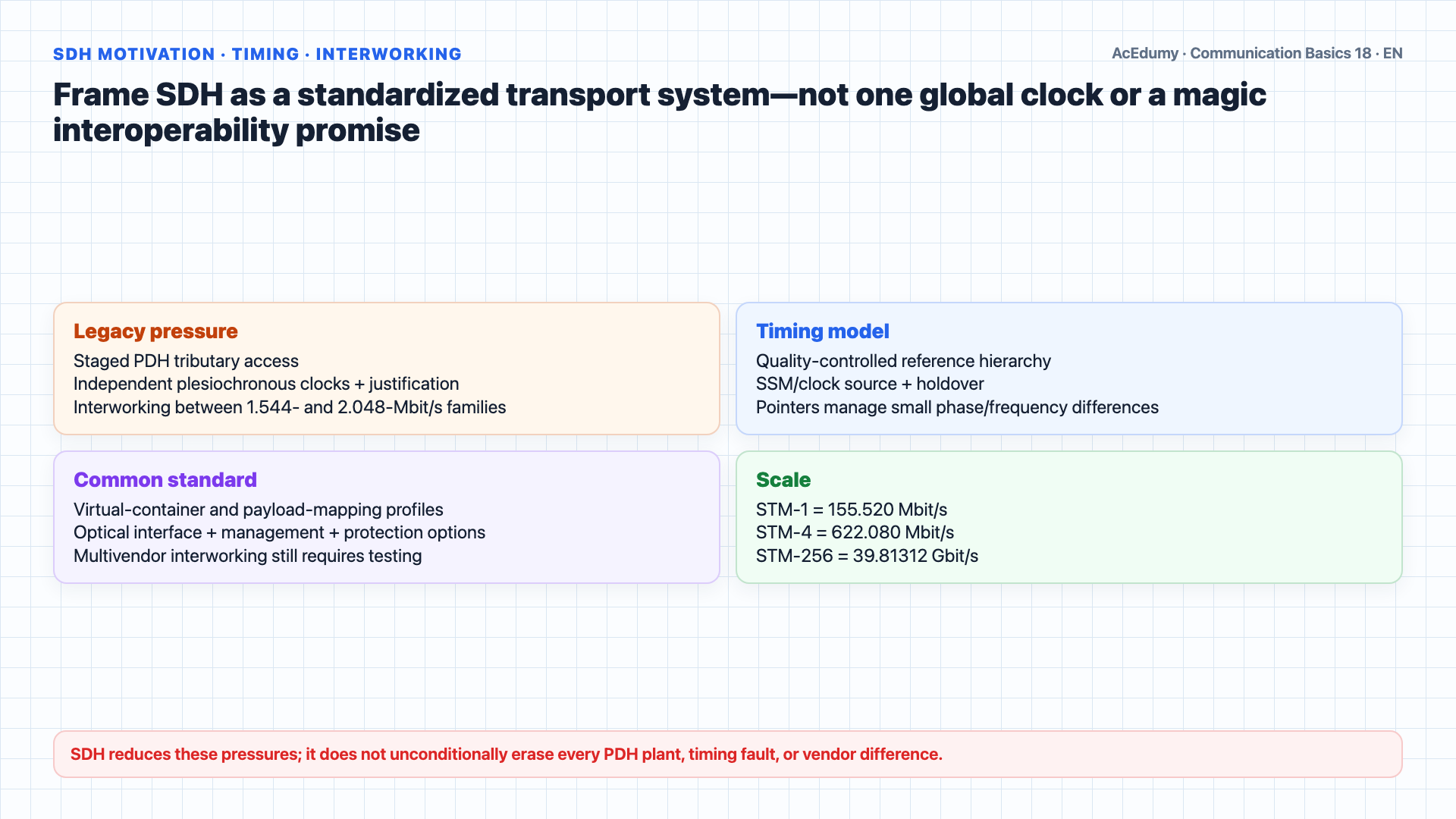
Task: Select the 1.544- and 2.048-Mbit/s families line
Action: coord(290,407)
